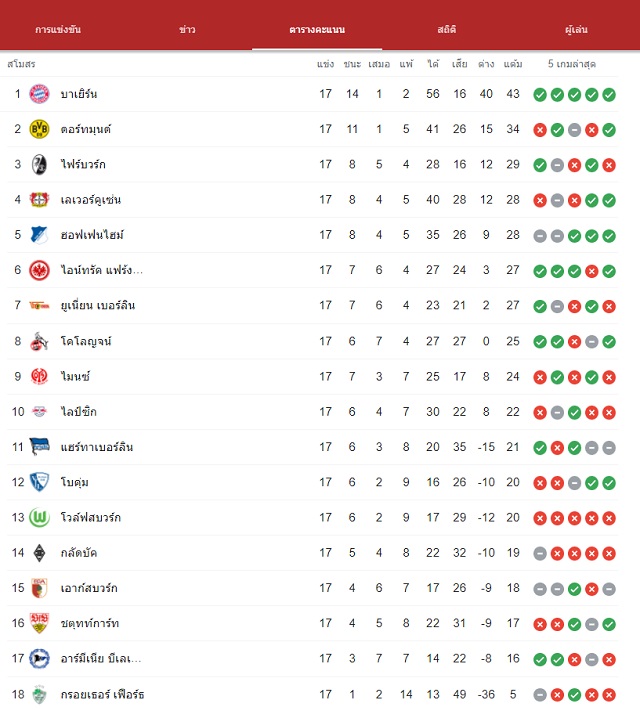
Task: Switch to the สถิติ statistics tab
Action: click(446, 30)
